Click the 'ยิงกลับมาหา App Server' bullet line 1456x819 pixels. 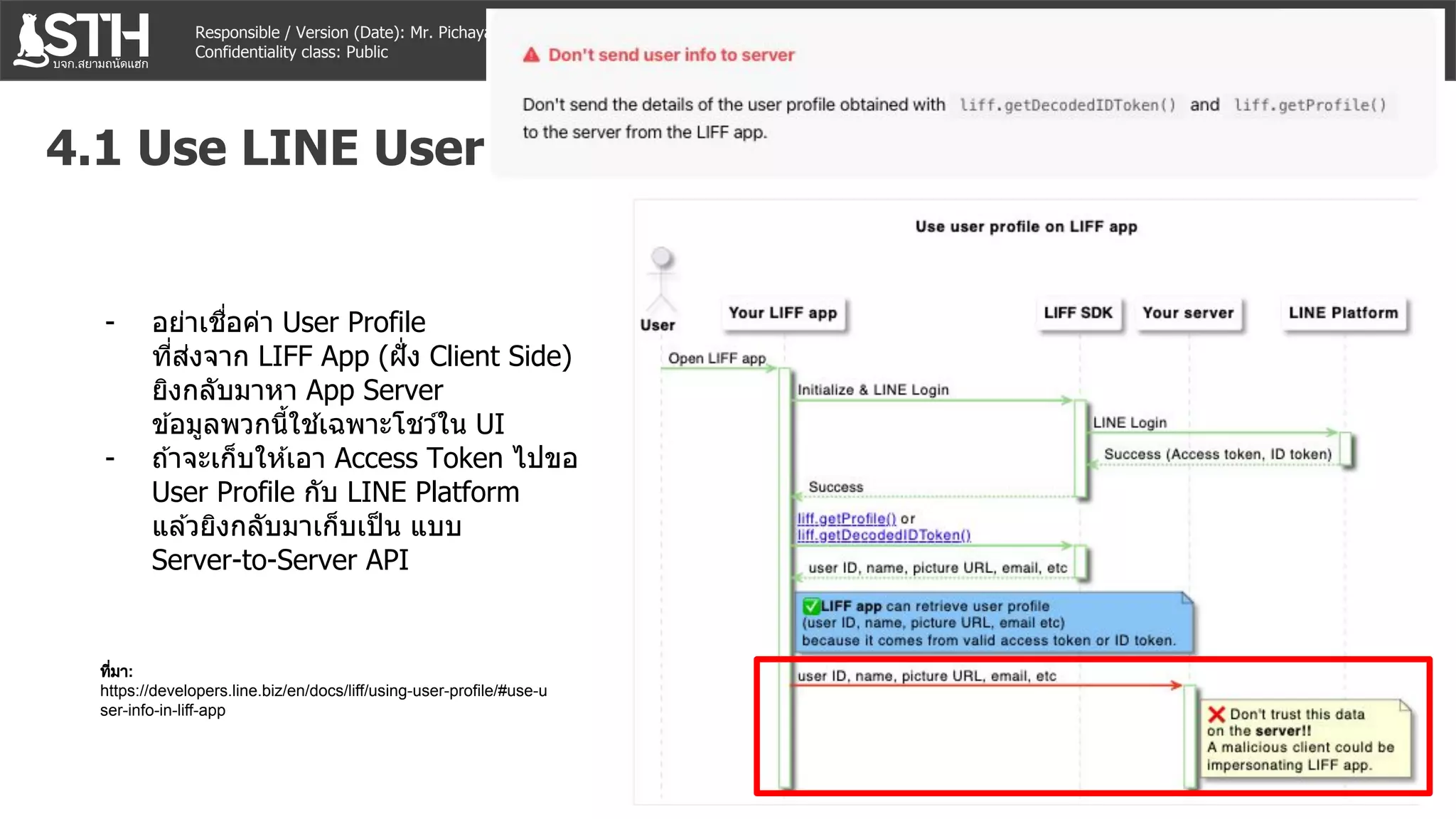pyautogui.click(x=297, y=390)
